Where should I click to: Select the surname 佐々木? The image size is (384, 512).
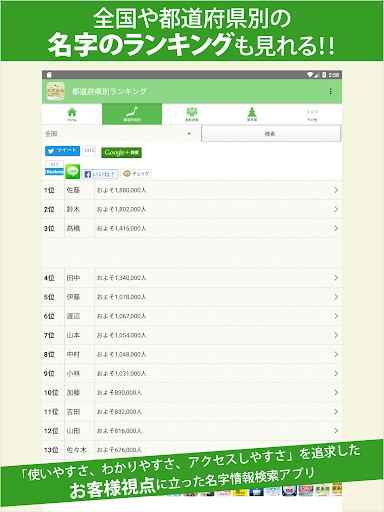pyautogui.click(x=76, y=450)
